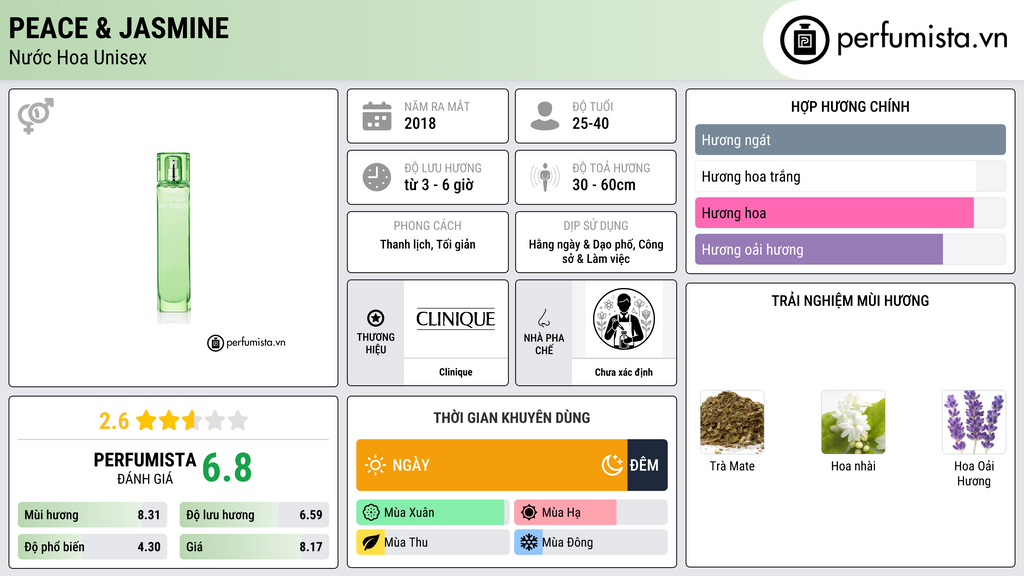The height and width of the screenshot is (576, 1024).
Task: Select the Hương ngát accord bar
Action: [x=850, y=140]
